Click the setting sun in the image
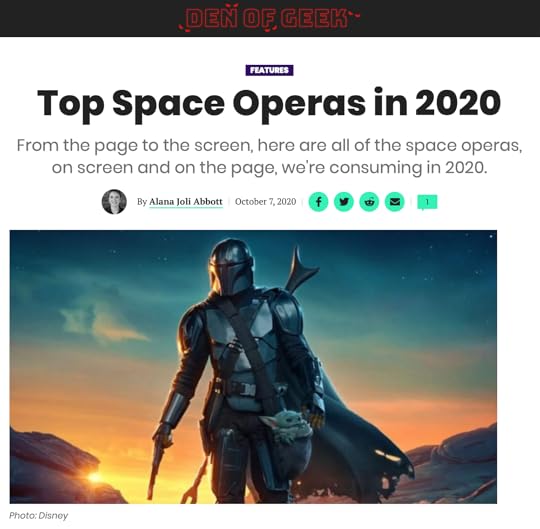This screenshot has width=540, height=529. coord(94,477)
